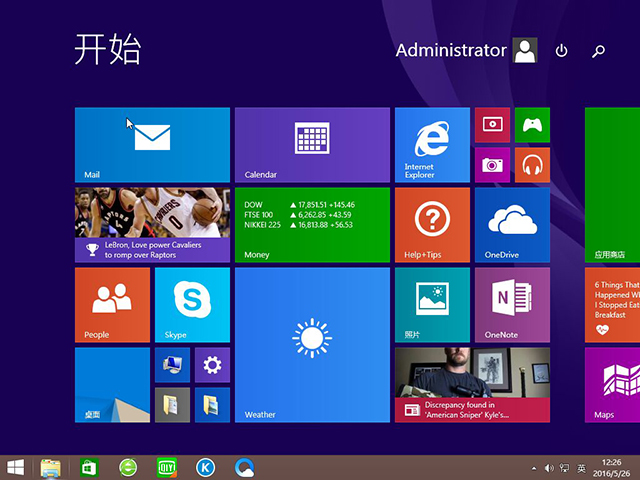
Task: Open the green Store (应用商店) tile
Action: point(612,185)
